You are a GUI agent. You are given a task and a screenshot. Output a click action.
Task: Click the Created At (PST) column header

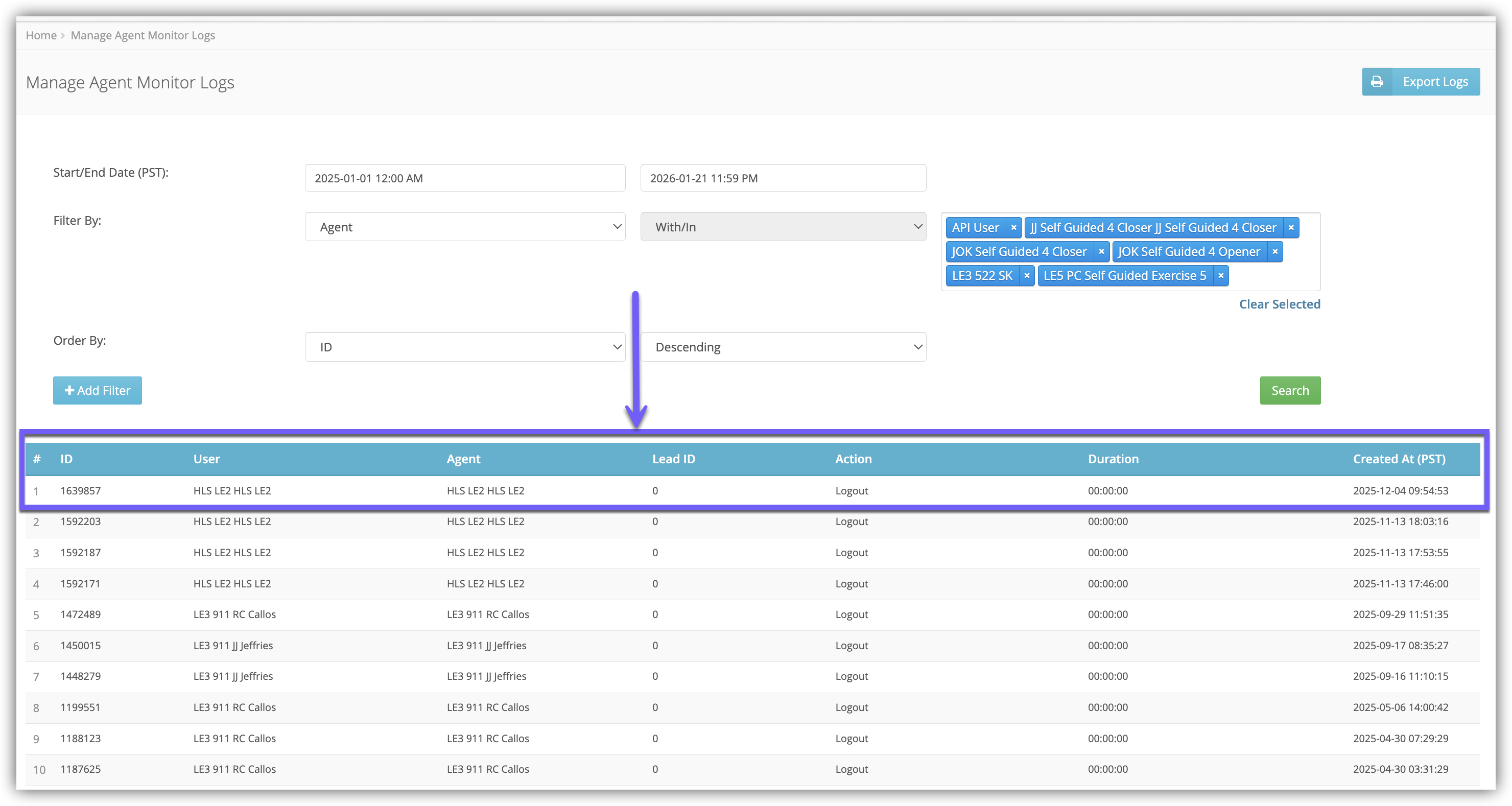tap(1399, 459)
